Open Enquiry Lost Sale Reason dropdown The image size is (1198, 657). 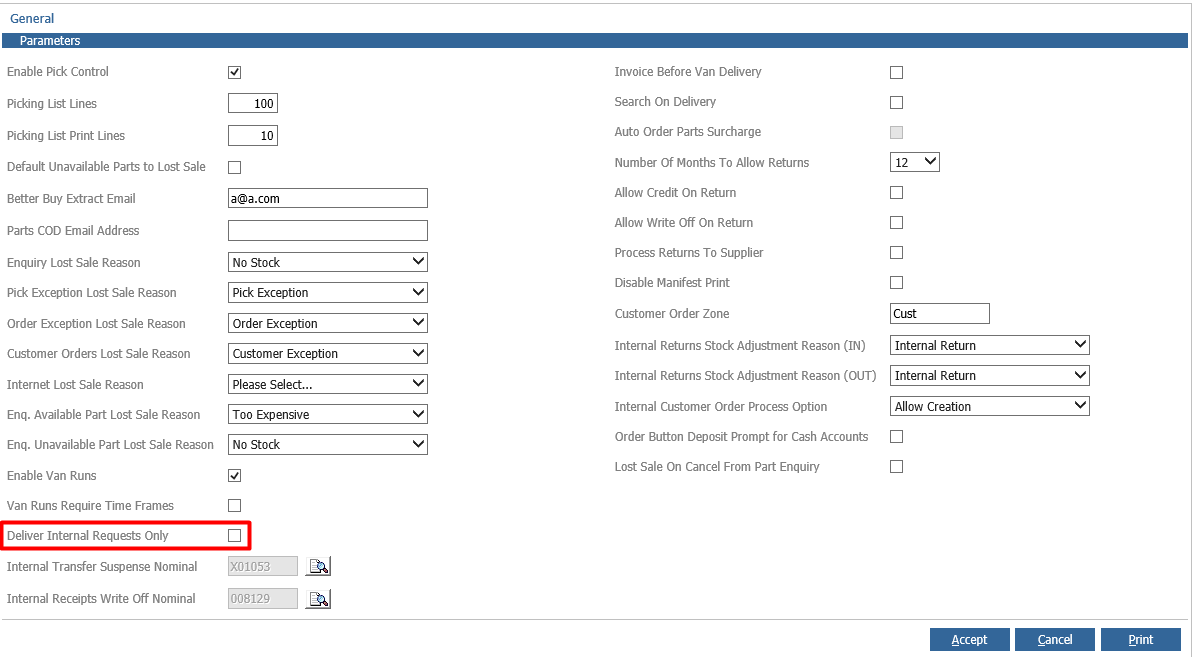[x=328, y=262]
